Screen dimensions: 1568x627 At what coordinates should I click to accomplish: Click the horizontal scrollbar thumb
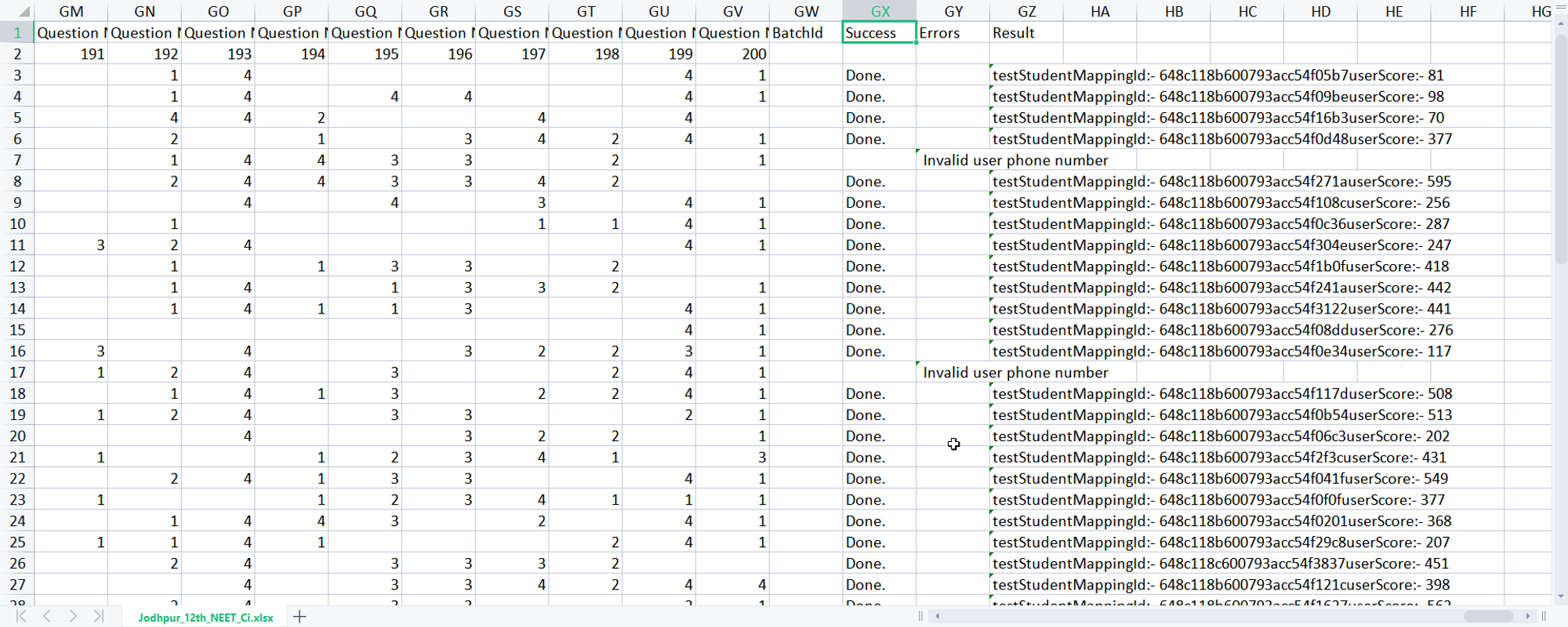[1489, 616]
